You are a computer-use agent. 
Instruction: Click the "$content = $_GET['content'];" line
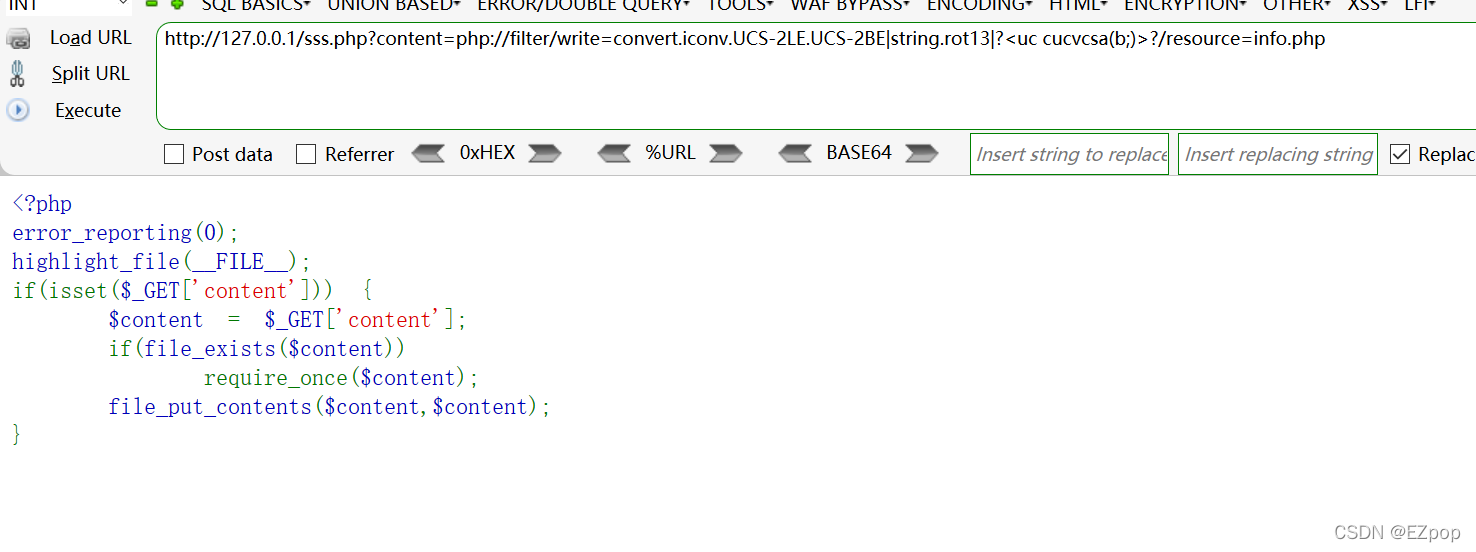click(x=288, y=320)
